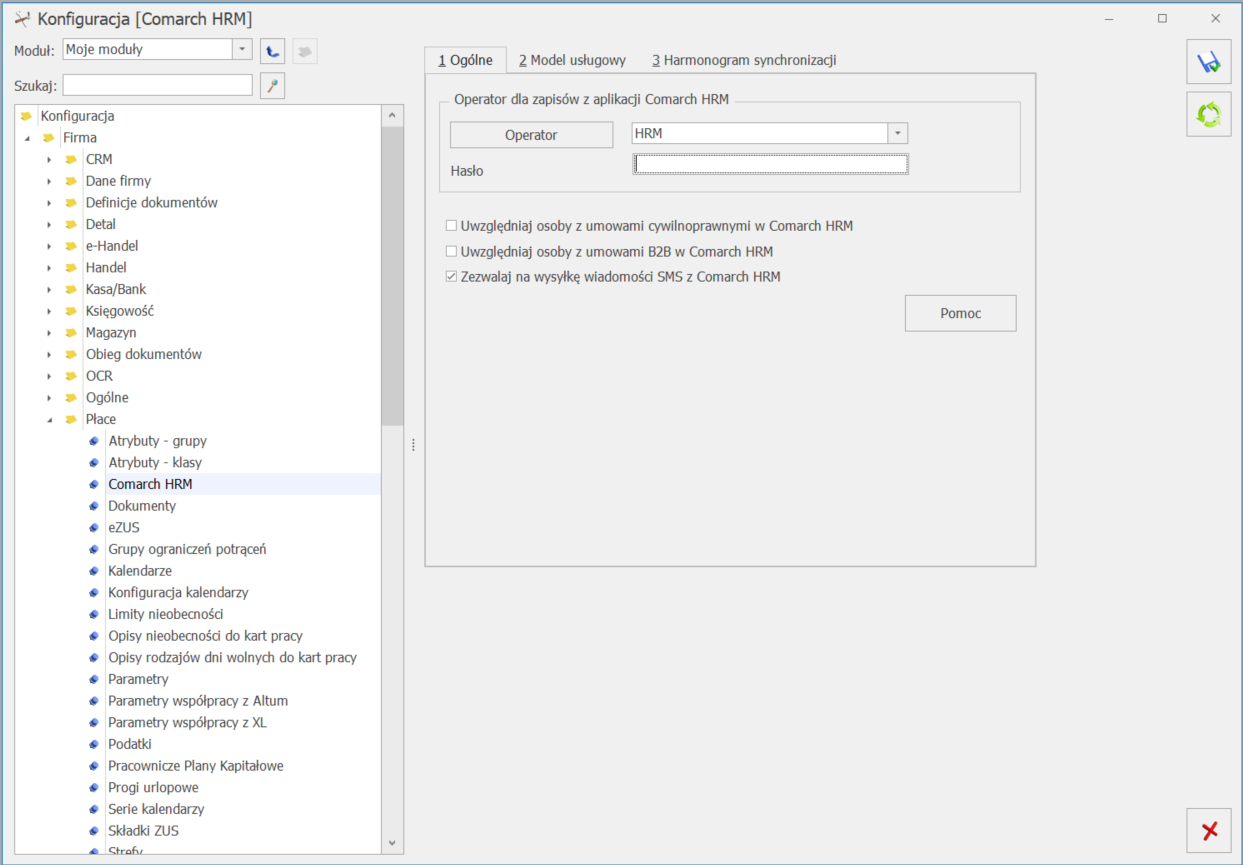Click the blue item icon beside eZUS
Screen dimensions: 1243x865
click(x=94, y=528)
